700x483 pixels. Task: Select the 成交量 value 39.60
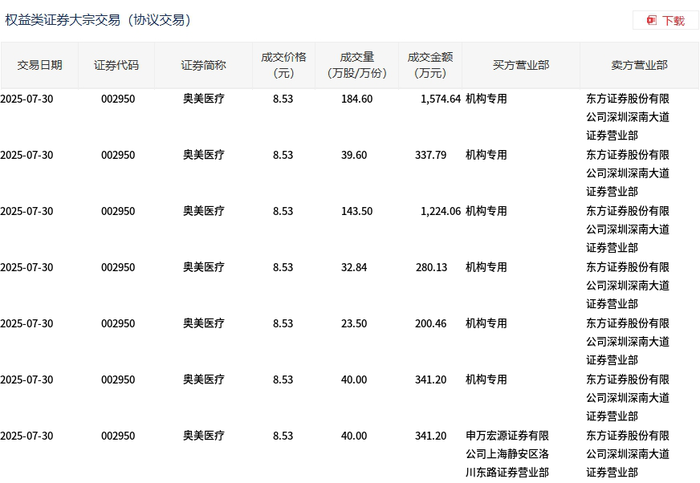point(354,155)
